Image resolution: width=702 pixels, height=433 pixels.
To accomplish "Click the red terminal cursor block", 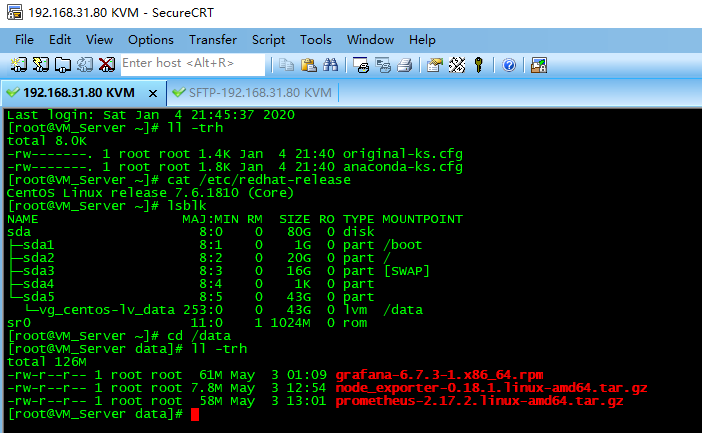I will point(195,415).
